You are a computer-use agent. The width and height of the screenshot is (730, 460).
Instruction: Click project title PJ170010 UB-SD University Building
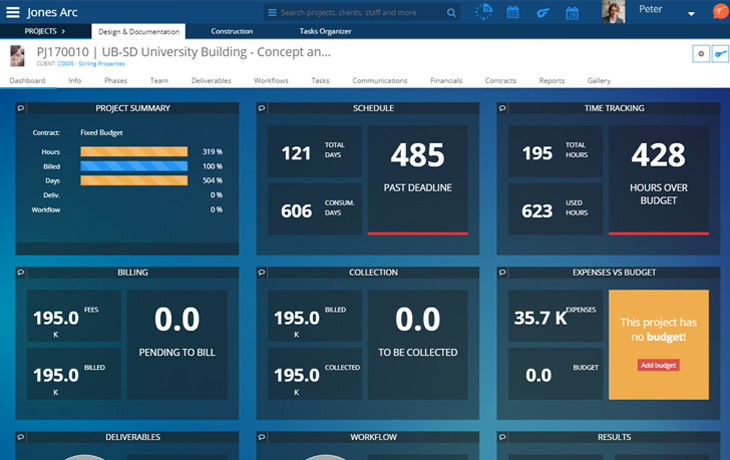183,52
